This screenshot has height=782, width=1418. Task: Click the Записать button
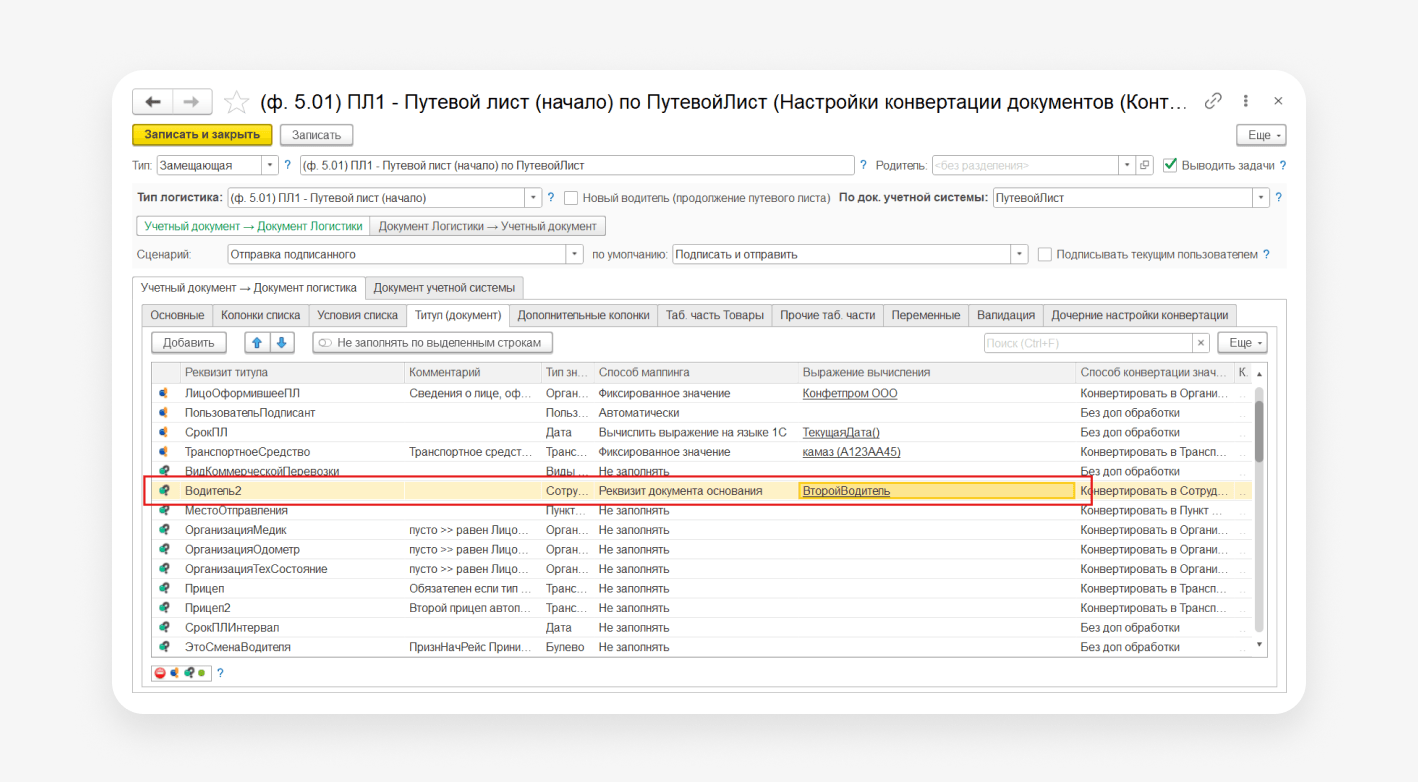[x=317, y=135]
